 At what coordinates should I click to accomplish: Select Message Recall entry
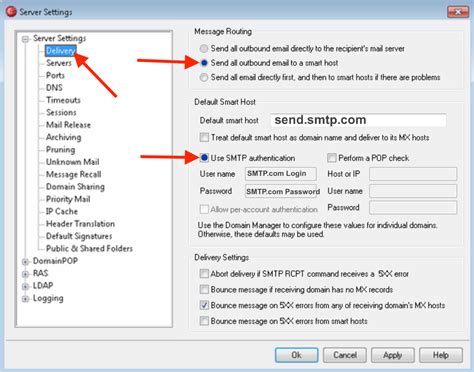pos(73,174)
